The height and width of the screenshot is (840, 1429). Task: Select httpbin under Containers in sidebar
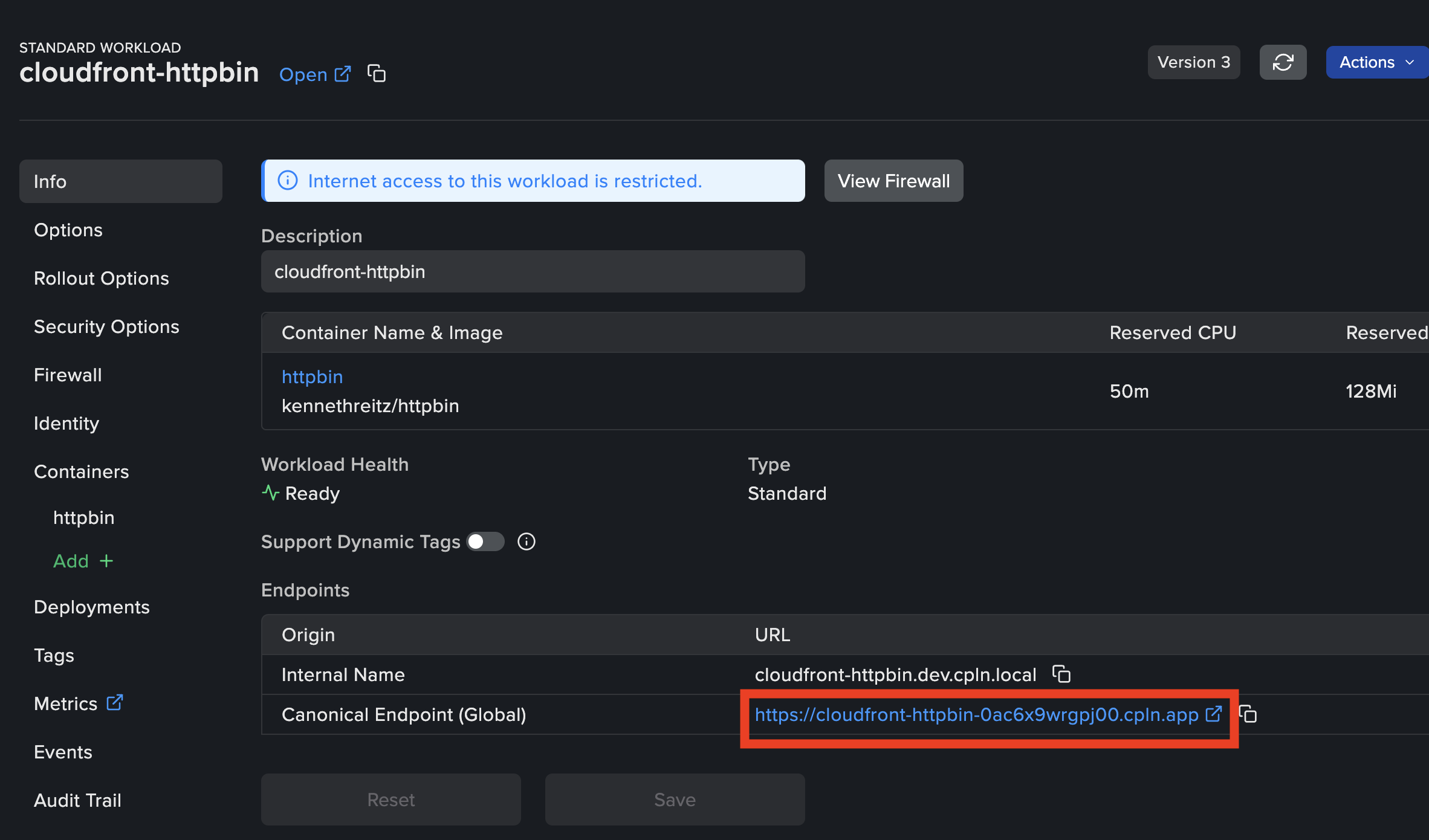click(x=83, y=518)
